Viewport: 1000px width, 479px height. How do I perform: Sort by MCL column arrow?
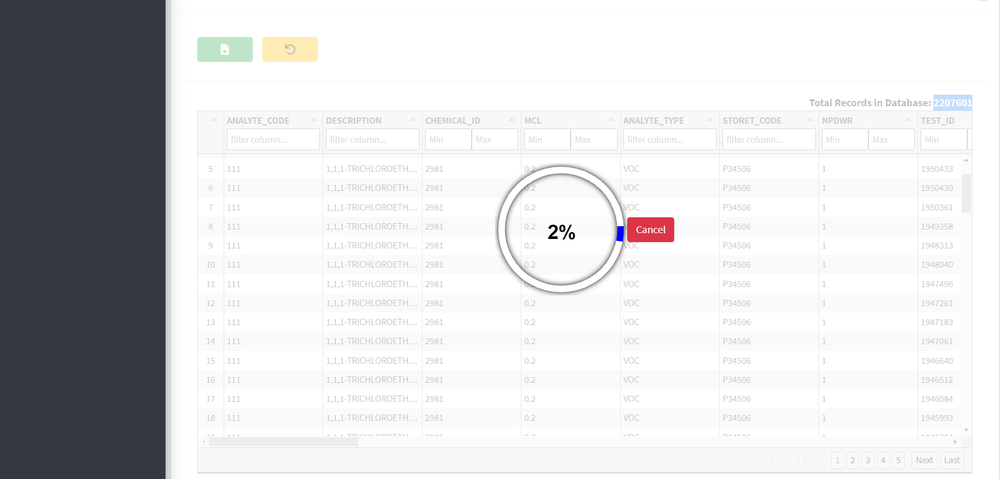[611, 120]
